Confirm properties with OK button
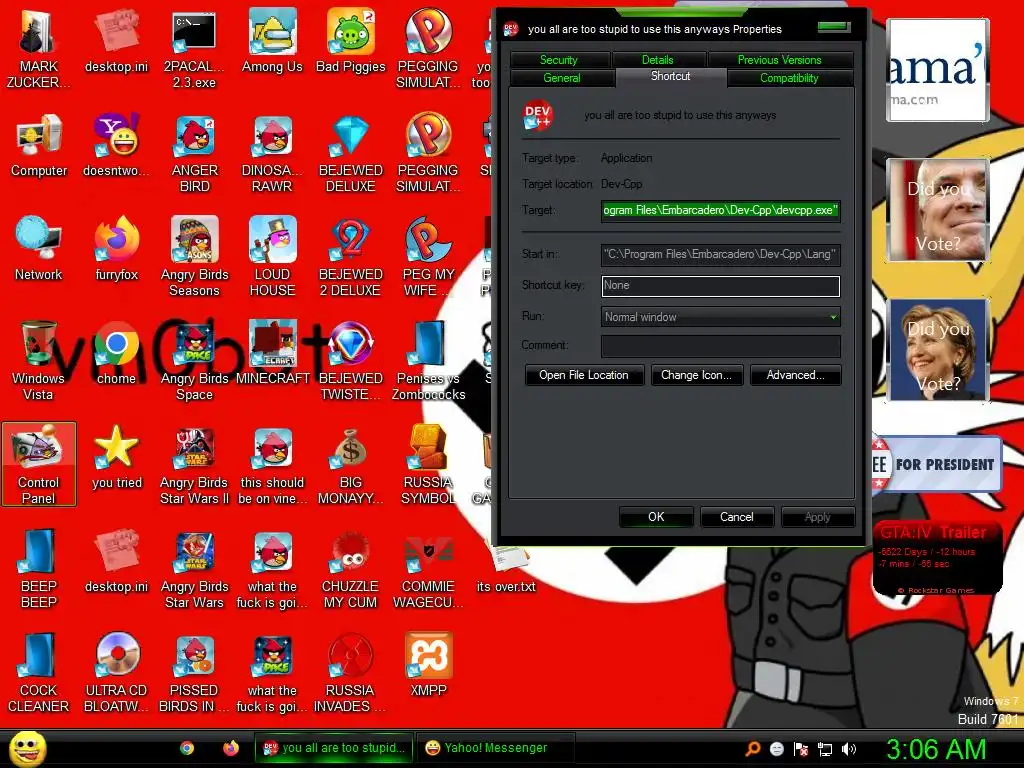This screenshot has height=768, width=1024. click(656, 517)
